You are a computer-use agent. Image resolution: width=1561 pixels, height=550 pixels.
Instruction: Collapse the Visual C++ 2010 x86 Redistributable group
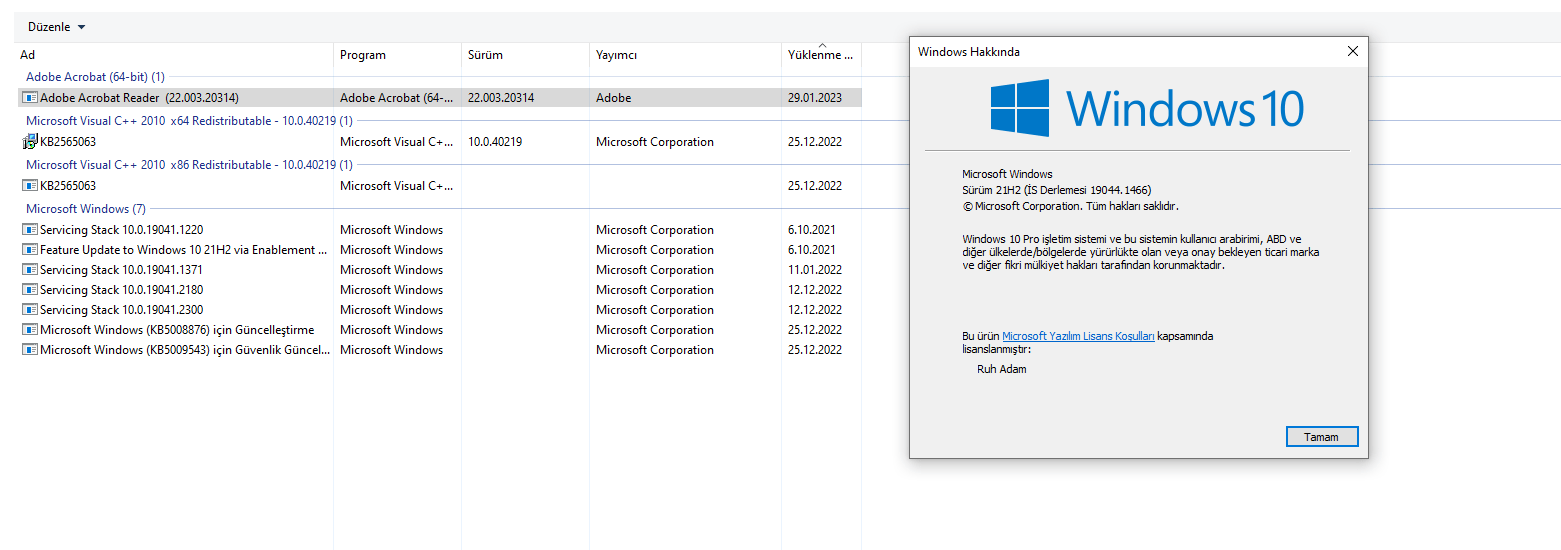point(189,165)
